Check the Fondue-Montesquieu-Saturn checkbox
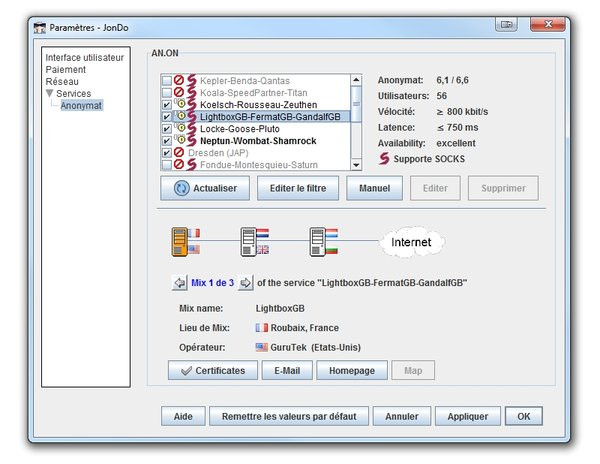 point(167,165)
